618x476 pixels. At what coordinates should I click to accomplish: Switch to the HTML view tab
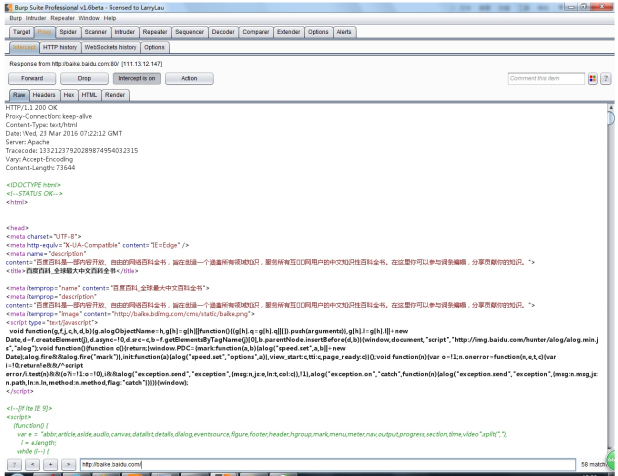point(89,95)
